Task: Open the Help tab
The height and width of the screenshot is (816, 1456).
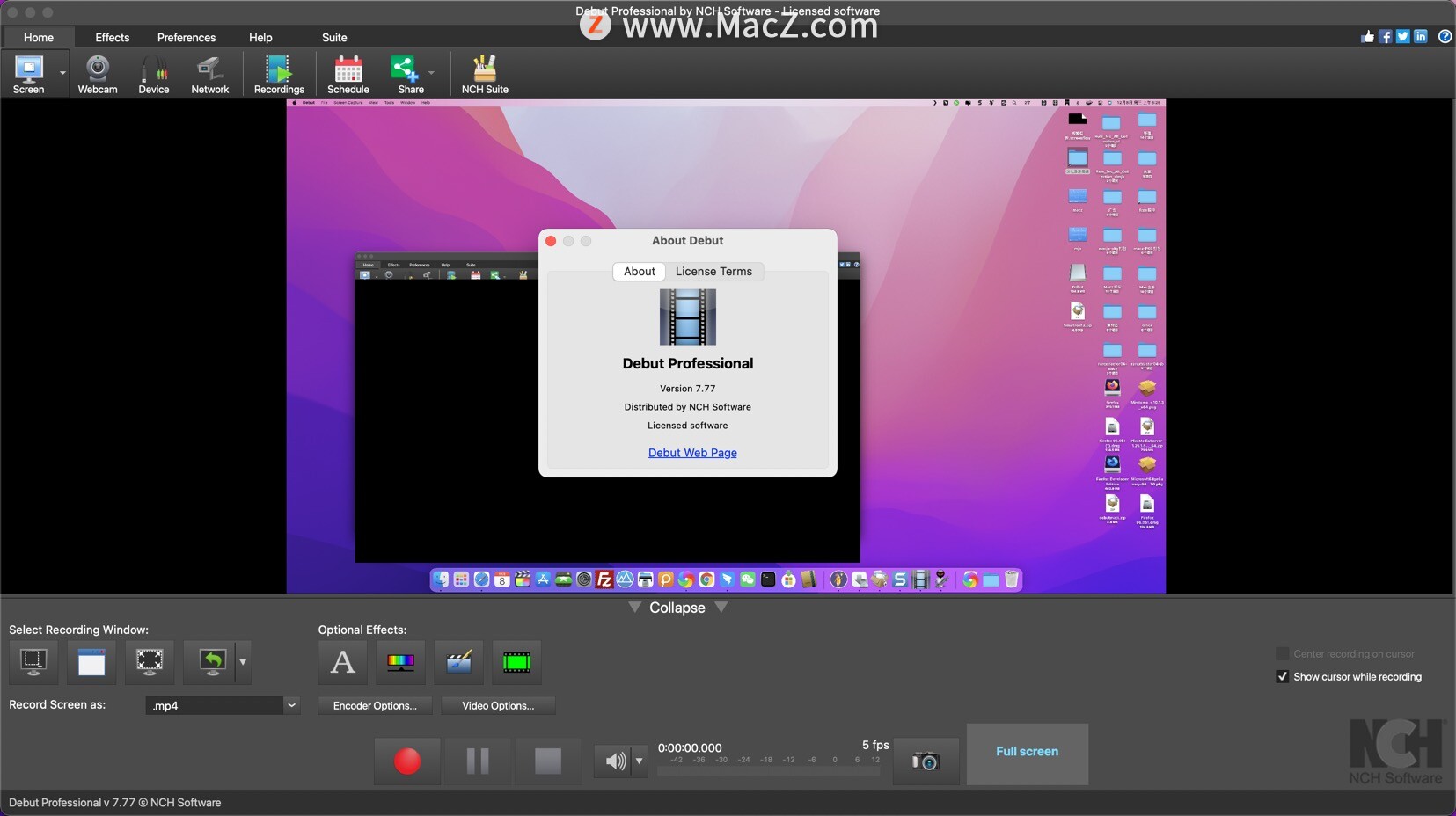Action: pos(260,37)
